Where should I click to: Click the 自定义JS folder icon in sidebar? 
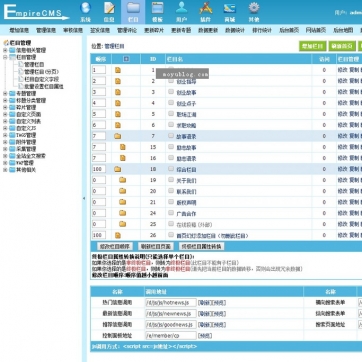pyautogui.click(x=12, y=128)
